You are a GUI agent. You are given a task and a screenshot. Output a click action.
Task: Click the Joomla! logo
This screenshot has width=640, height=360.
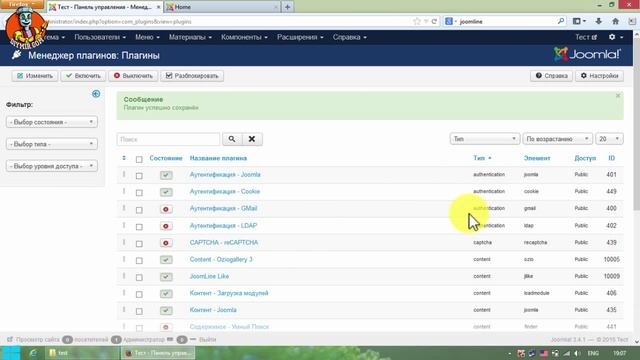click(x=587, y=54)
